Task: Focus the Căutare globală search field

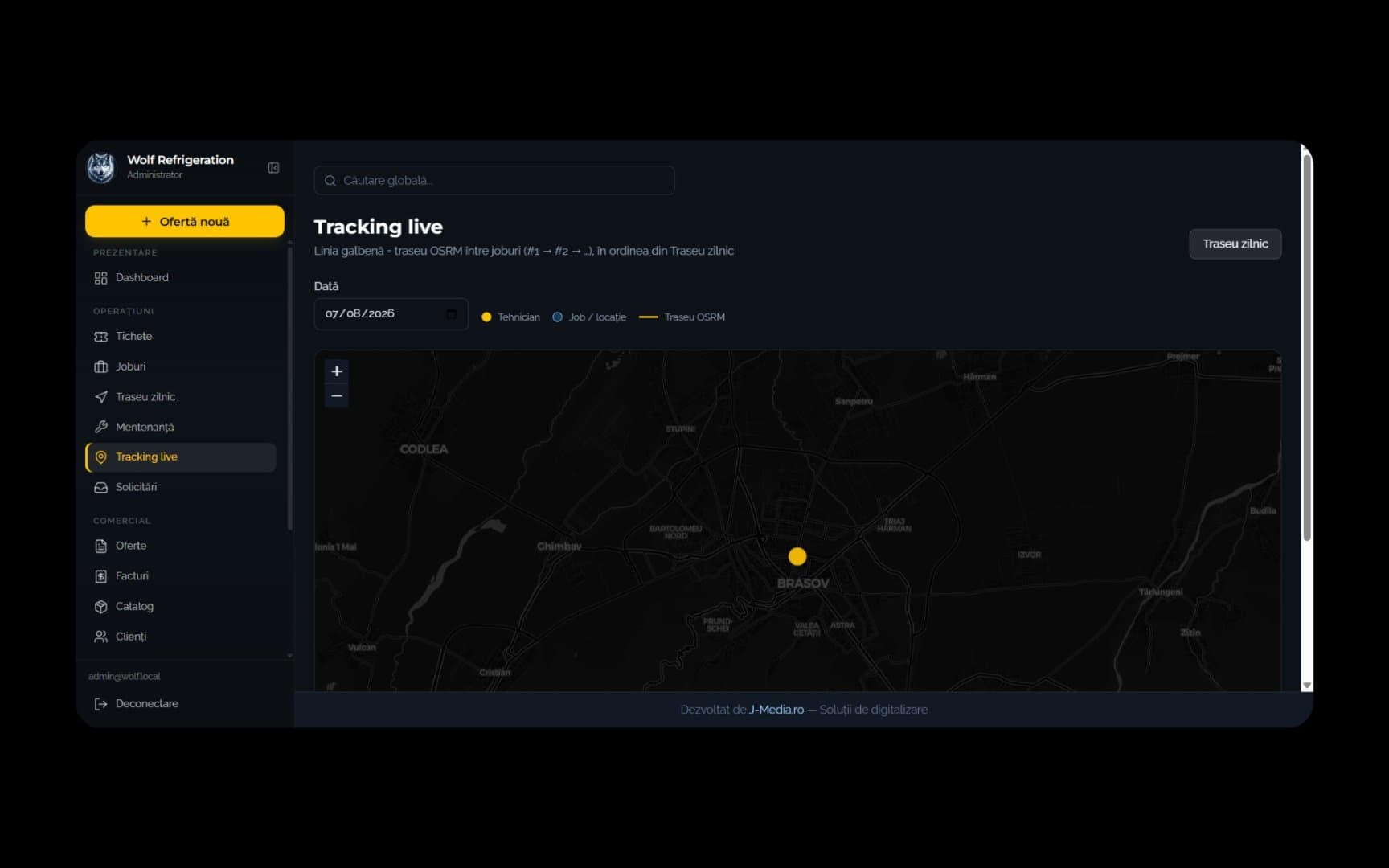Action: (494, 181)
